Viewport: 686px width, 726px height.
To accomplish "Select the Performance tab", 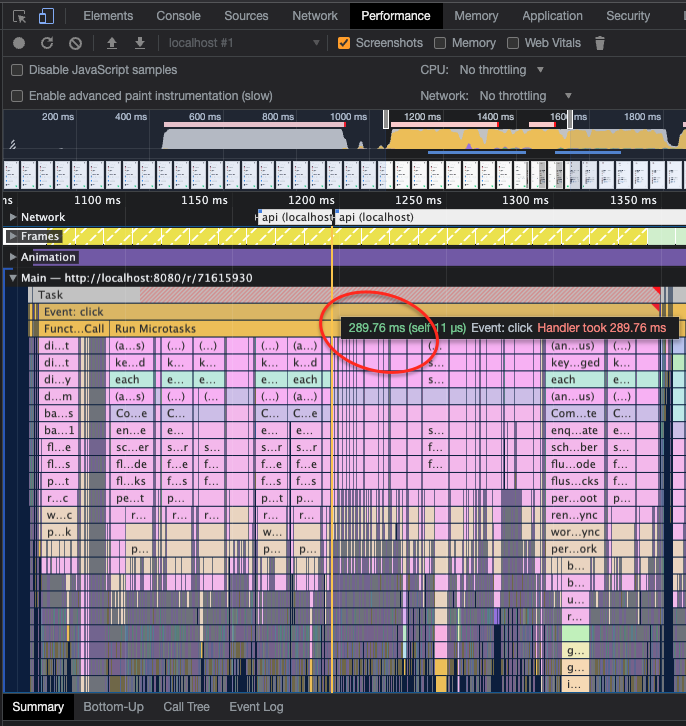I will tap(396, 16).
